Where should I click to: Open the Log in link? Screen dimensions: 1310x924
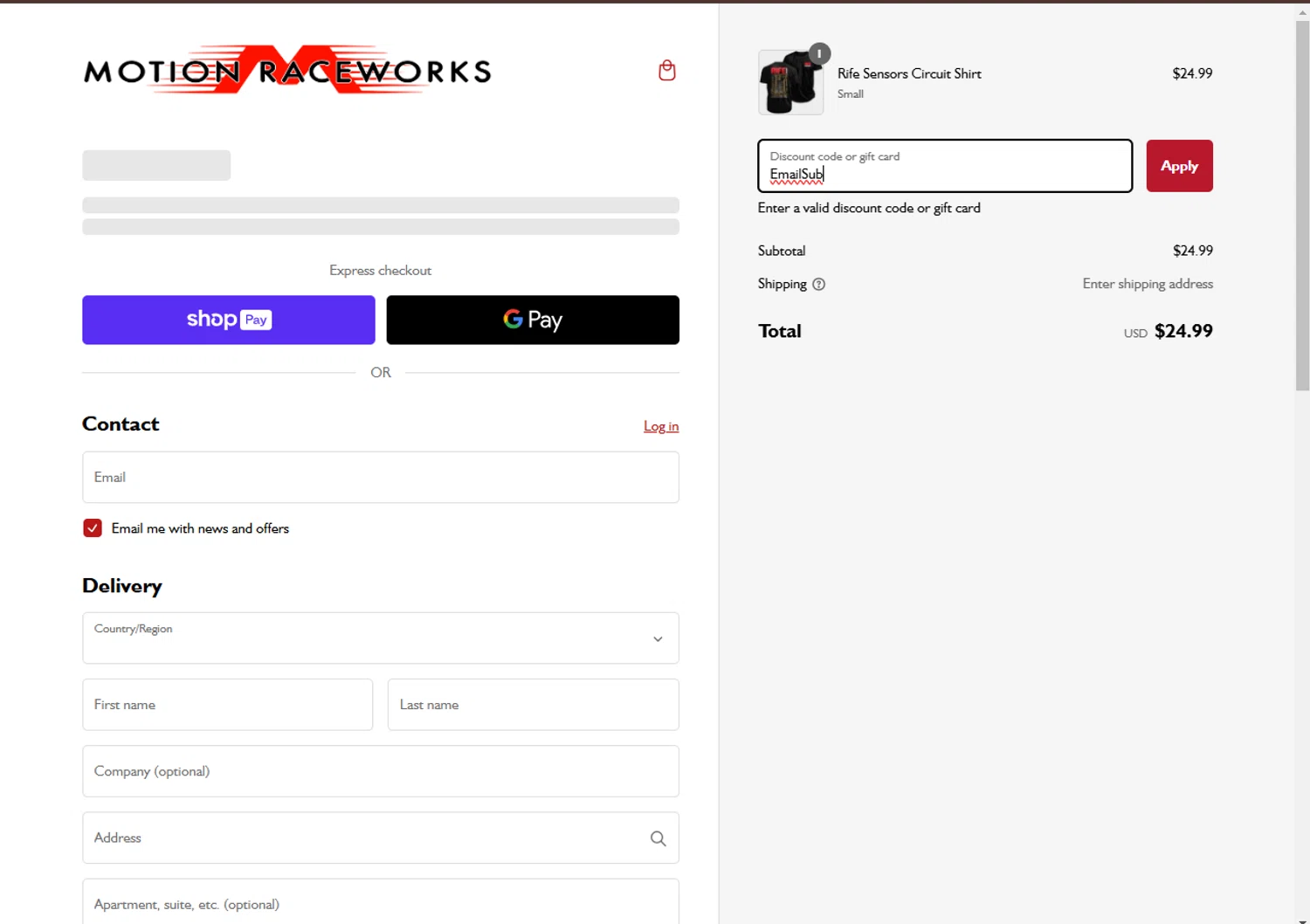pos(661,426)
